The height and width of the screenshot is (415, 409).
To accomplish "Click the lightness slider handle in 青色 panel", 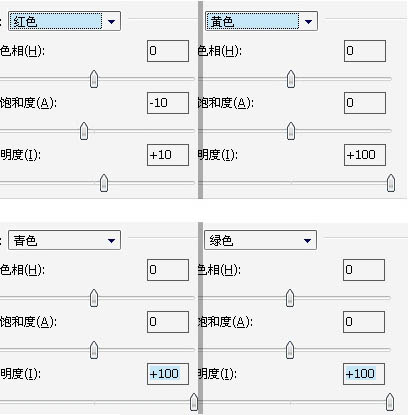I will pyautogui.click(x=194, y=402).
